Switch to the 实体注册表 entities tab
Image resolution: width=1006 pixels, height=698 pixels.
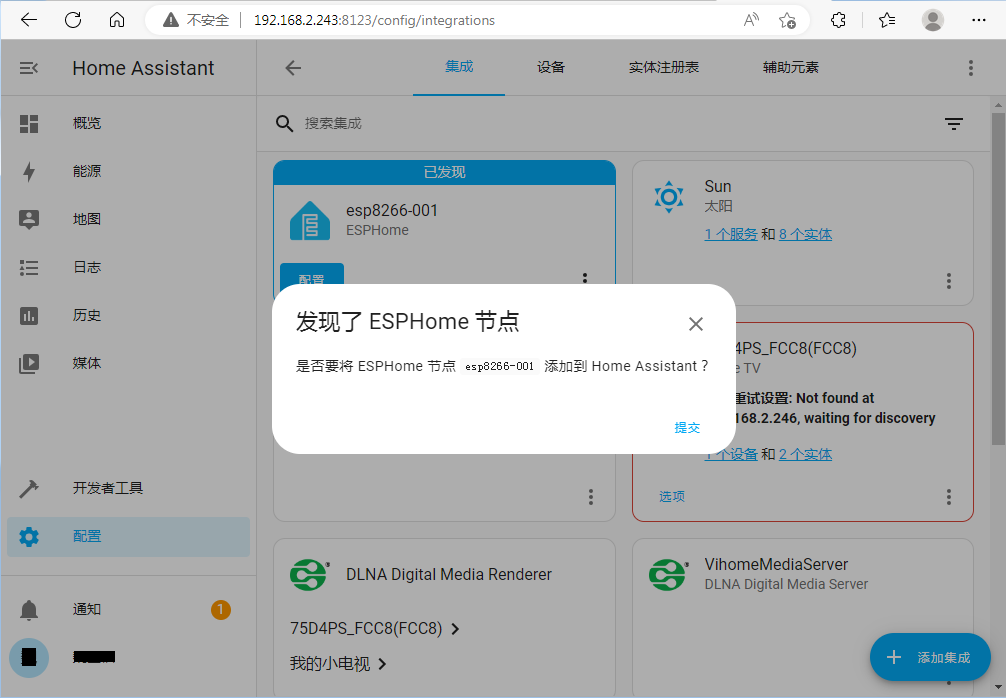663,67
